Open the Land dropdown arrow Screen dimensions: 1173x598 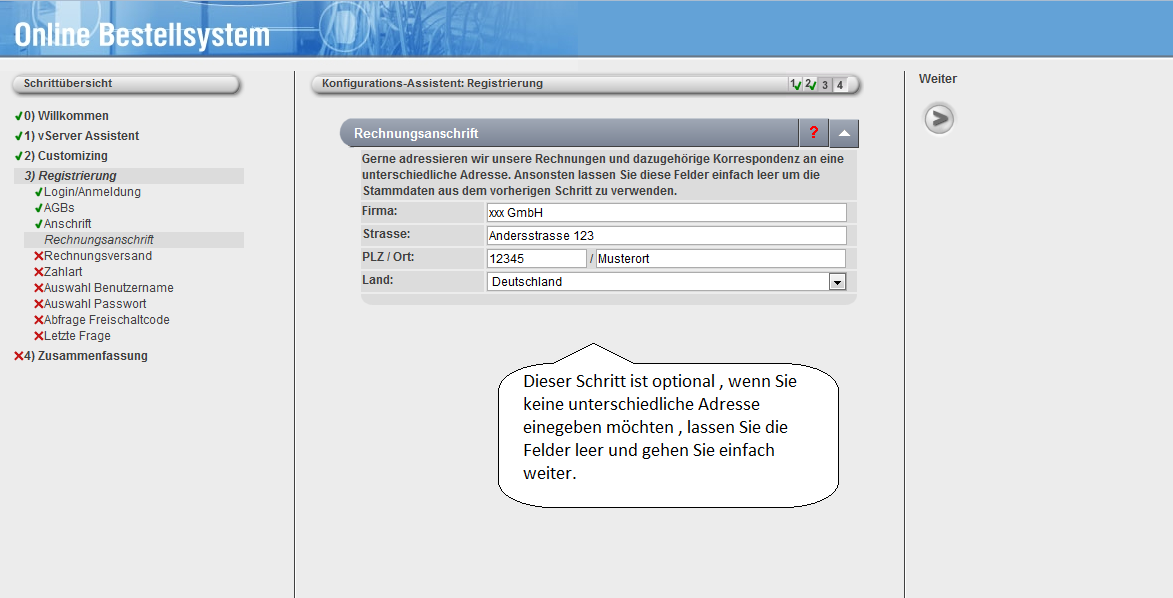pos(837,282)
